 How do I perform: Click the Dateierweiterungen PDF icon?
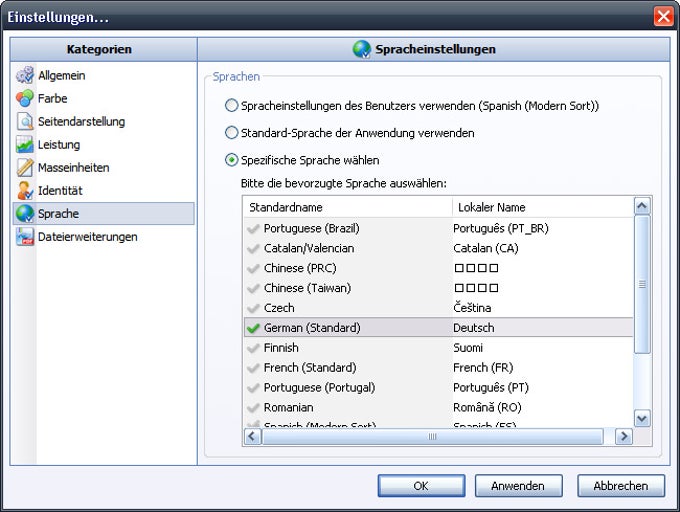click(x=25, y=237)
